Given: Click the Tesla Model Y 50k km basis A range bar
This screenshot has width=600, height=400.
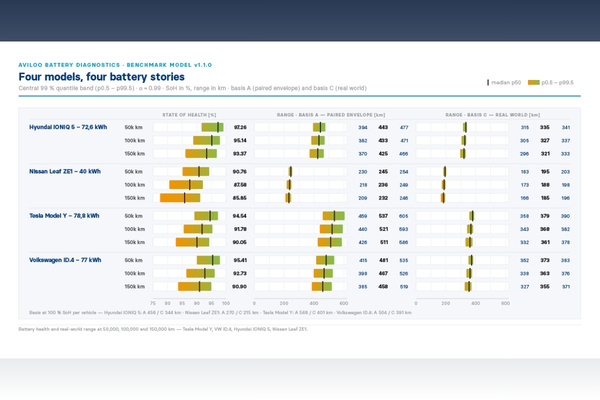Looking at the screenshot, I should click(334, 216).
